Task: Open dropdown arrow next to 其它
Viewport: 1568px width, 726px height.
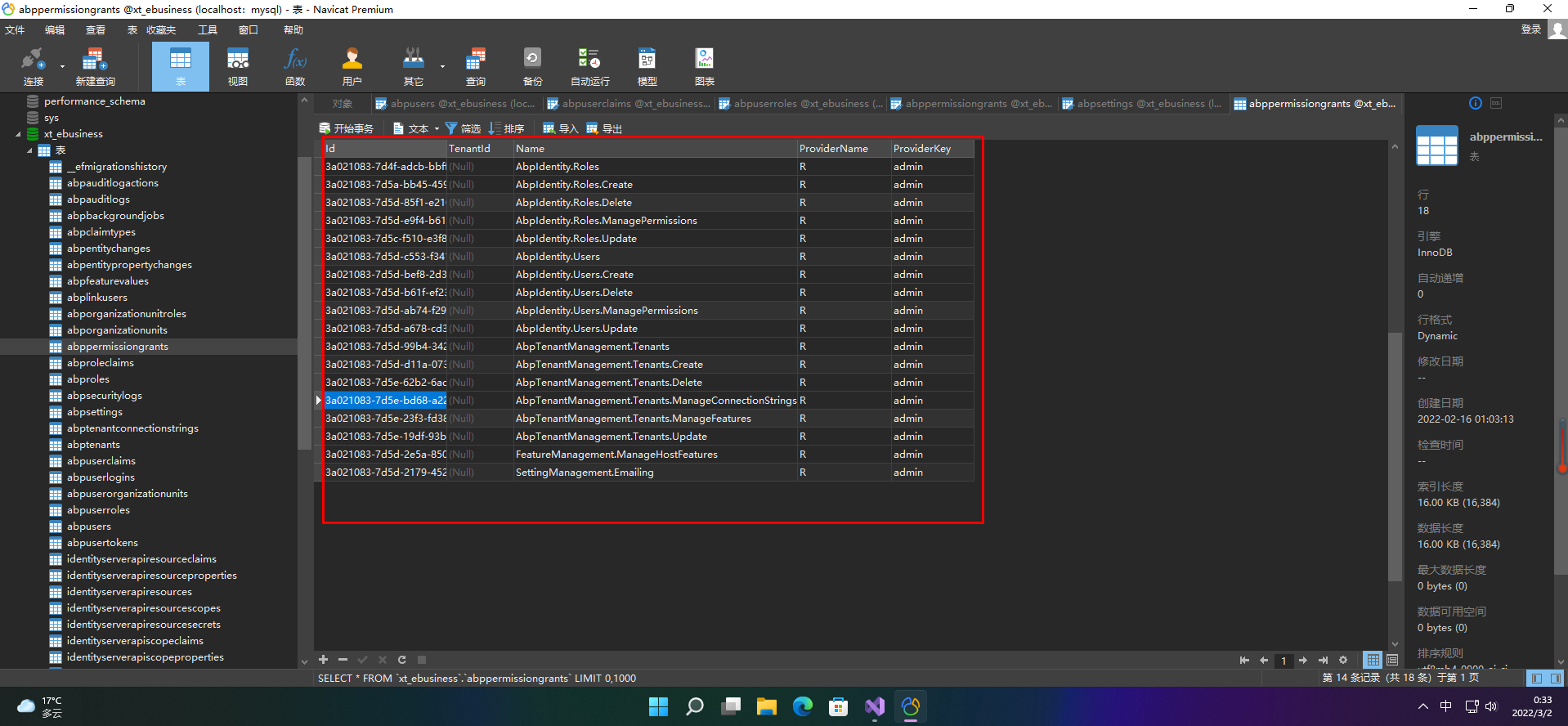Action: pos(442,66)
